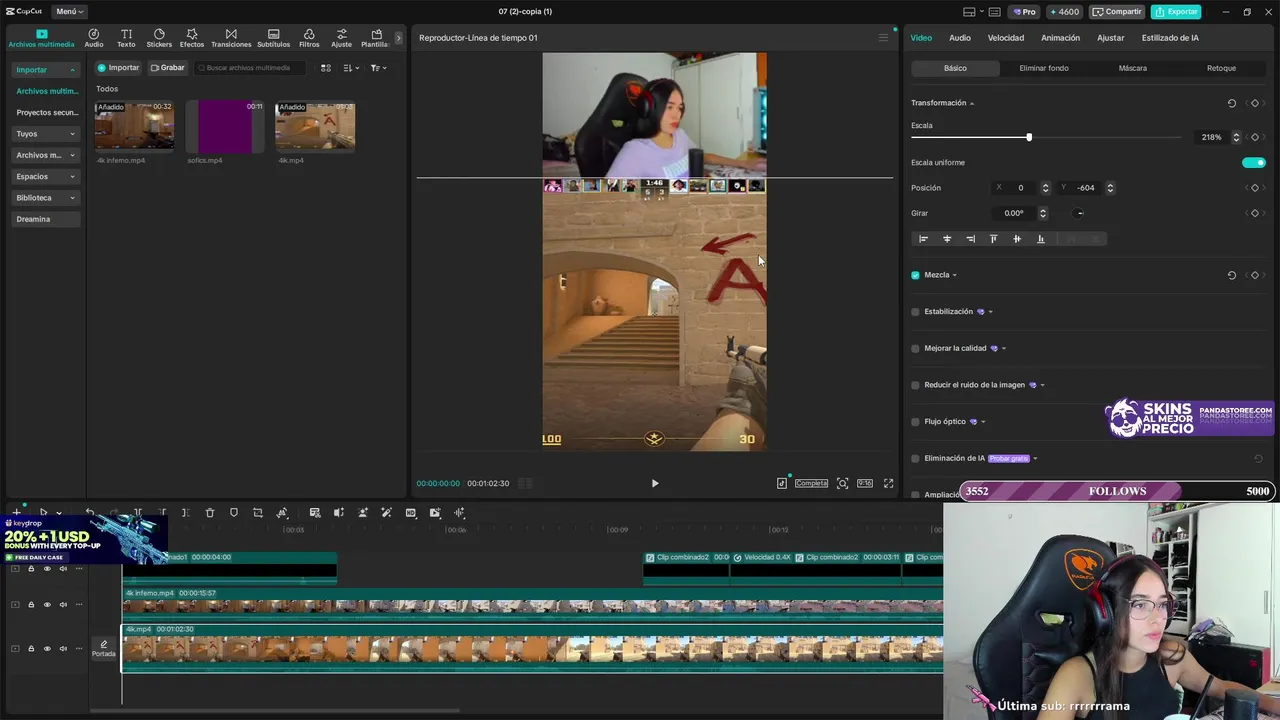
Task: Uncheck the Mezcla checkbox
Action: coord(915,275)
